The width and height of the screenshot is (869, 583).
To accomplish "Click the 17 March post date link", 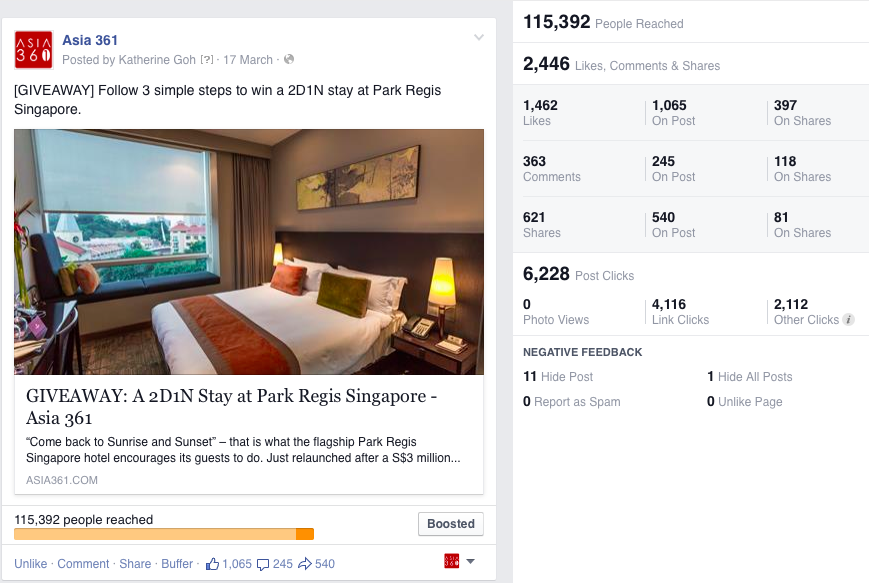I will (248, 60).
